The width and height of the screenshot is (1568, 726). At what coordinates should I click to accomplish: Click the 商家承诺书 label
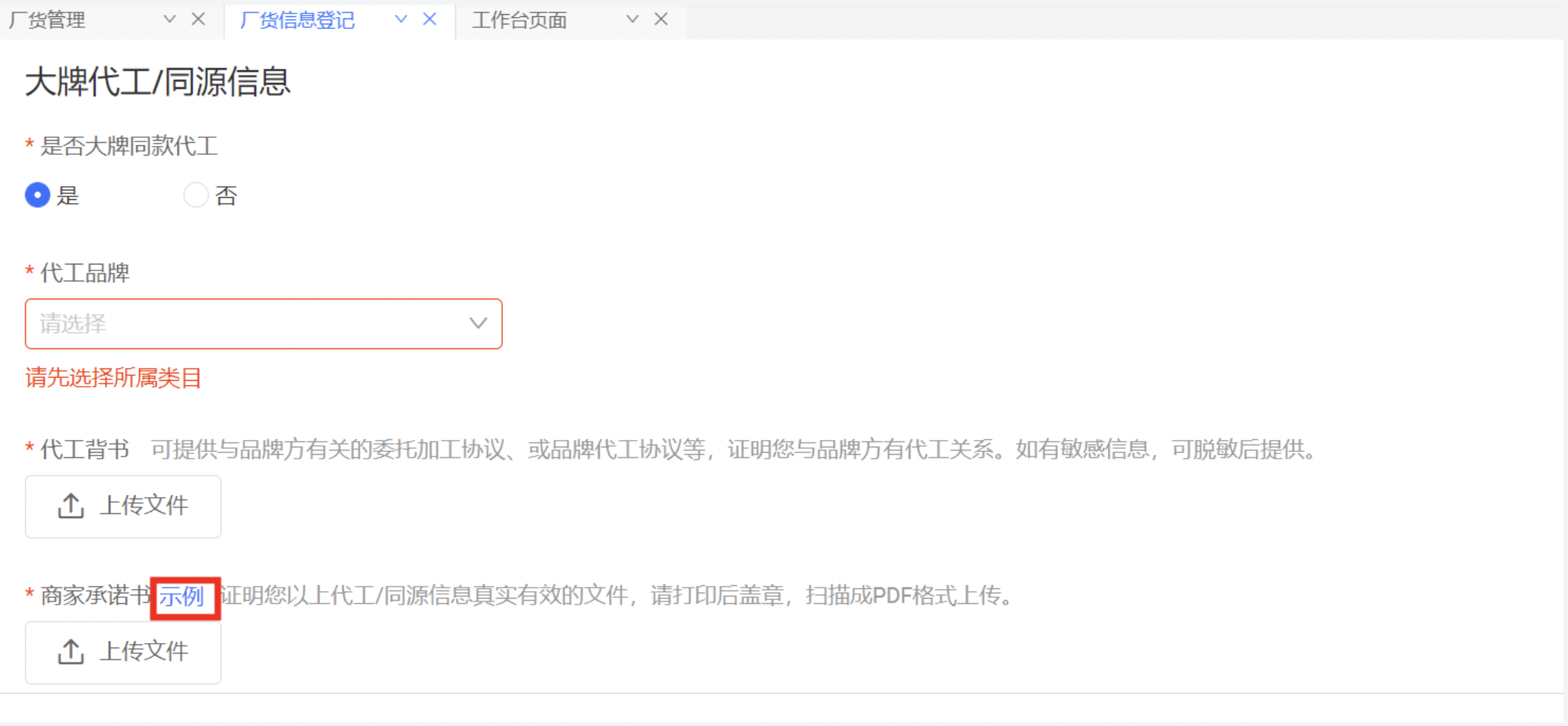tap(96, 596)
